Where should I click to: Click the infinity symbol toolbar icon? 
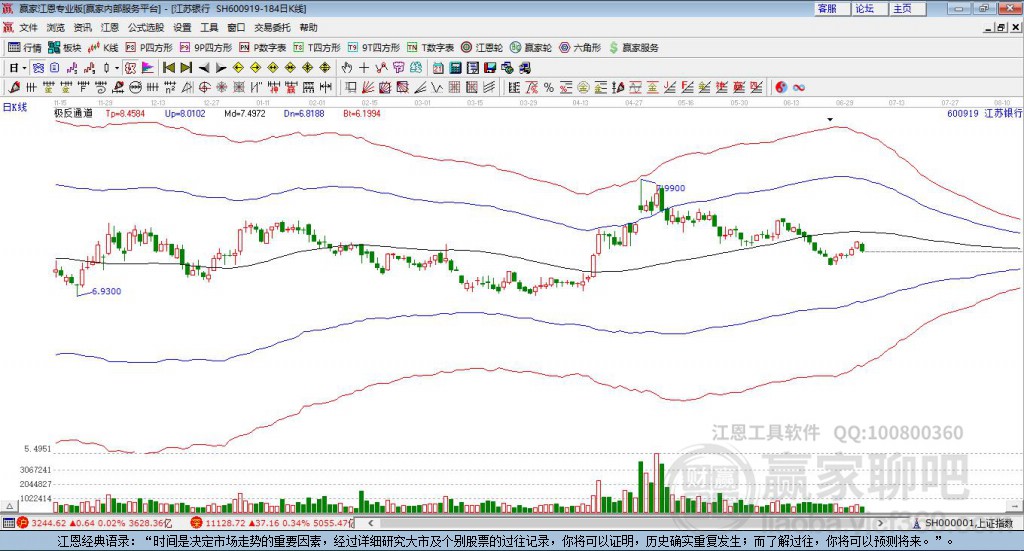799,87
